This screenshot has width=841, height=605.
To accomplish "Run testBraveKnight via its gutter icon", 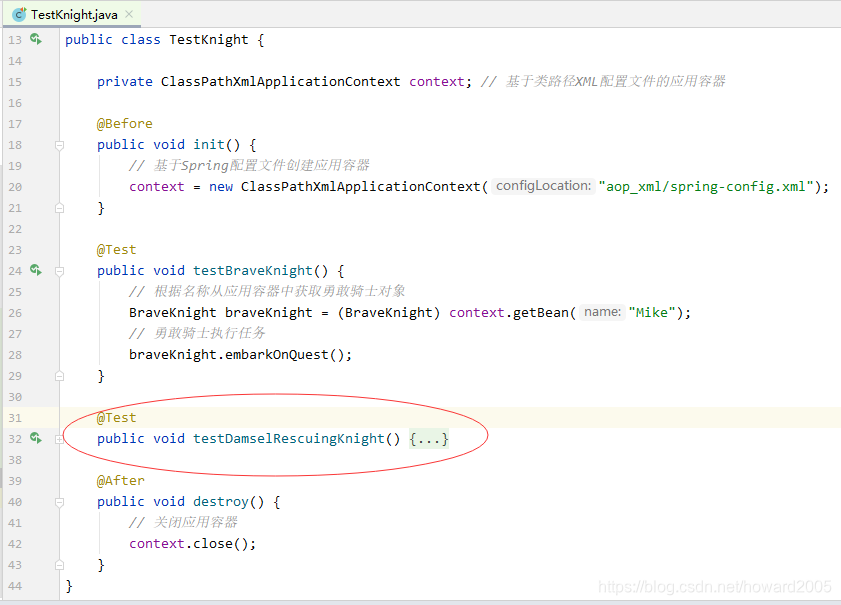I will pyautogui.click(x=36, y=270).
